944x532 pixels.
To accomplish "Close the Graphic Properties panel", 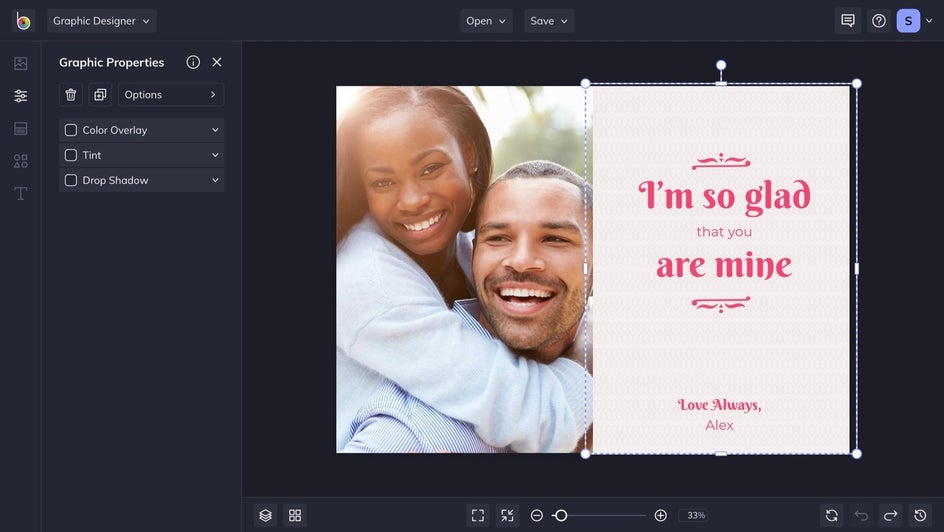I will tap(217, 62).
